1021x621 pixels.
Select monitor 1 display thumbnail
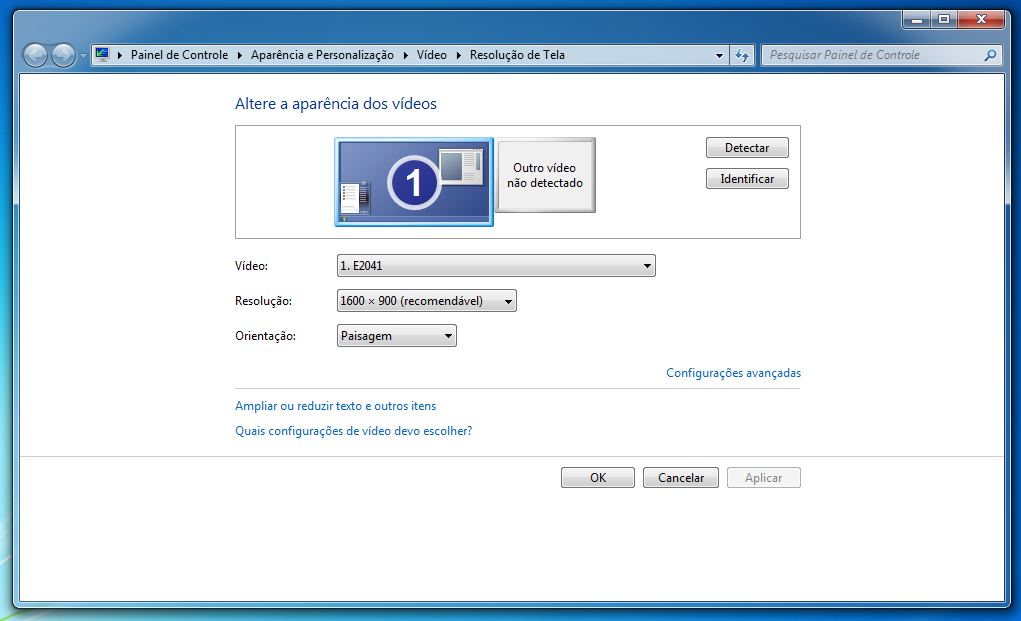(x=414, y=182)
